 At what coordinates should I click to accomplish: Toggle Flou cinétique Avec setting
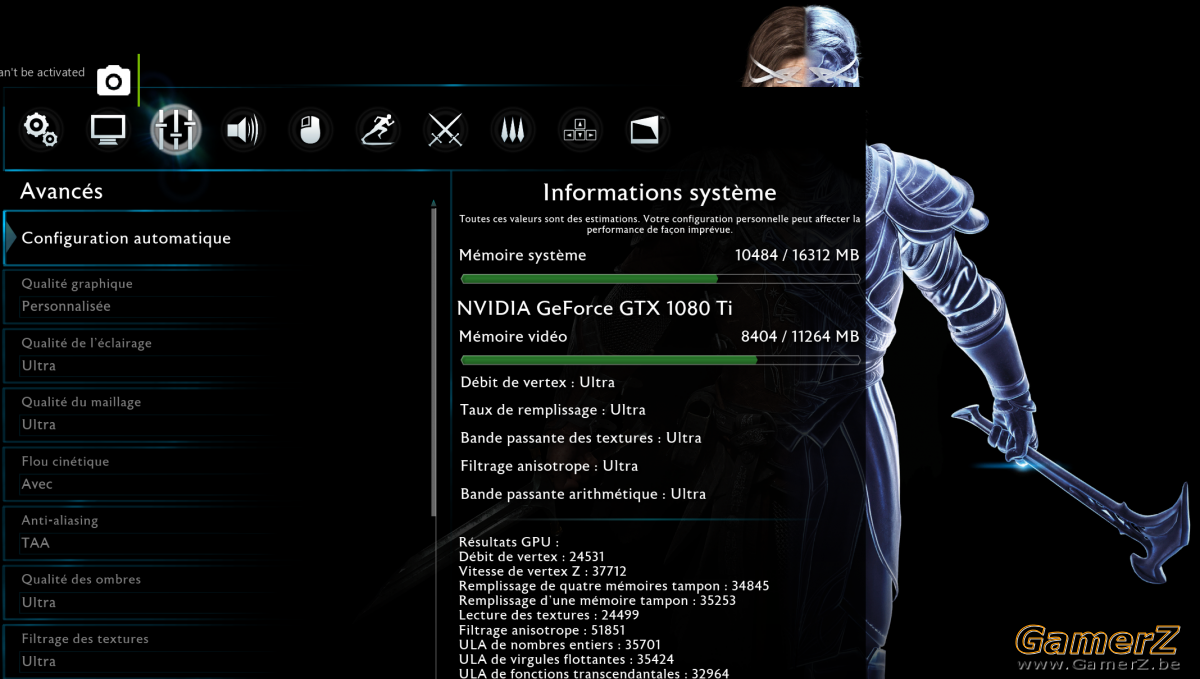click(x=218, y=473)
